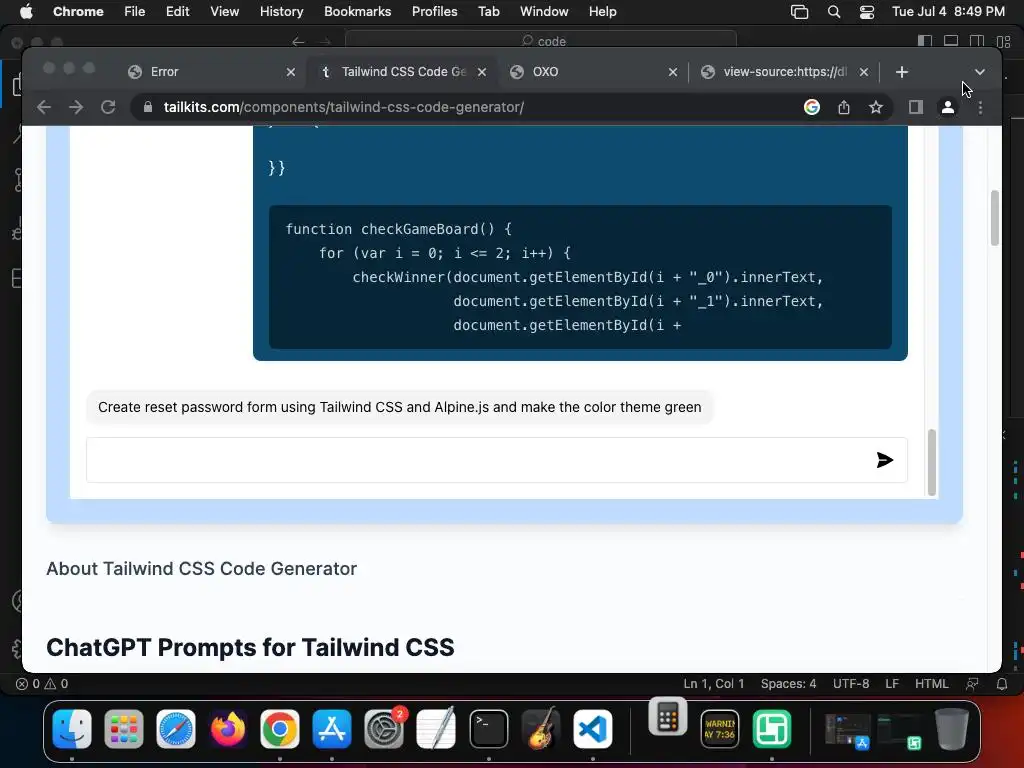This screenshot has height=768, width=1024.
Task: Share this page via the share icon
Action: tap(844, 107)
